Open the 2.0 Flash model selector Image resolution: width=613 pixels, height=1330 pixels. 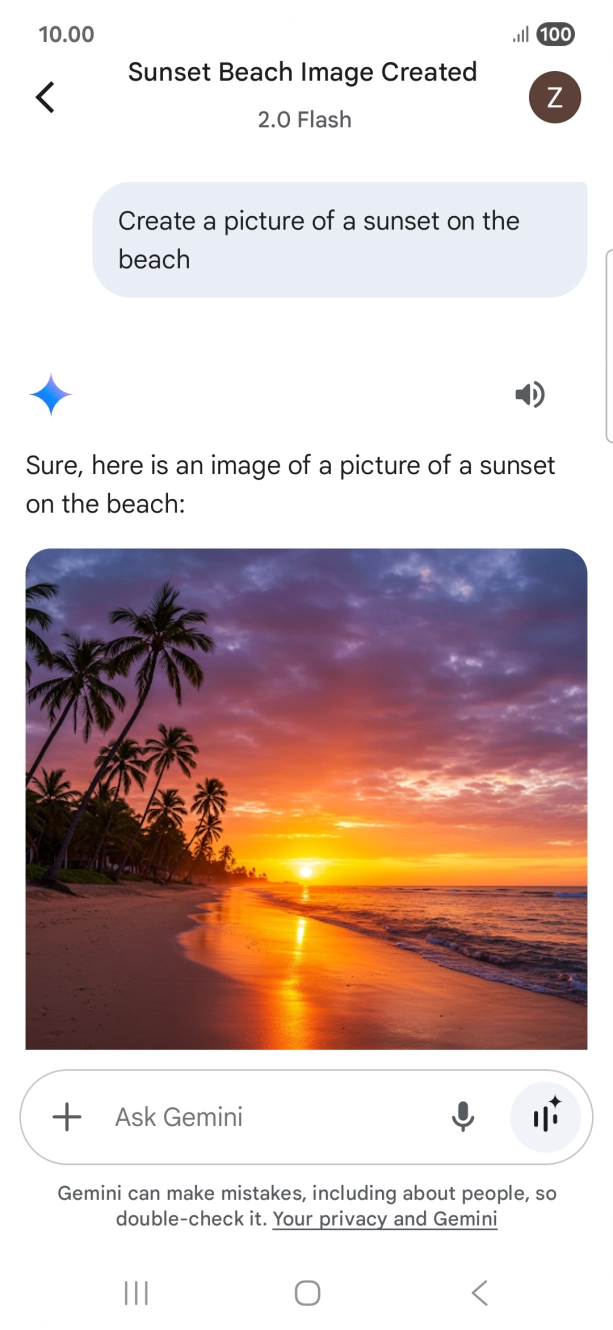[x=305, y=120]
